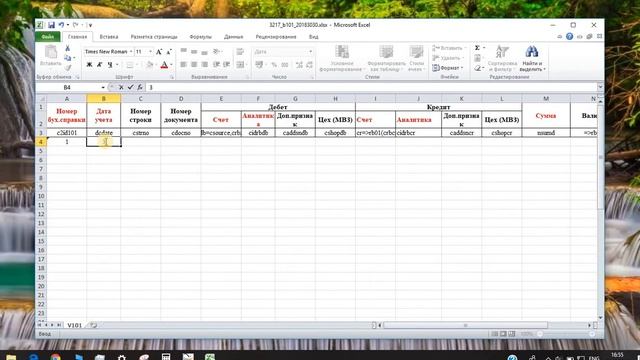Align text left in the alignment group
Image resolution: width=640 pixels, height=360 pixels.
click(x=184, y=64)
